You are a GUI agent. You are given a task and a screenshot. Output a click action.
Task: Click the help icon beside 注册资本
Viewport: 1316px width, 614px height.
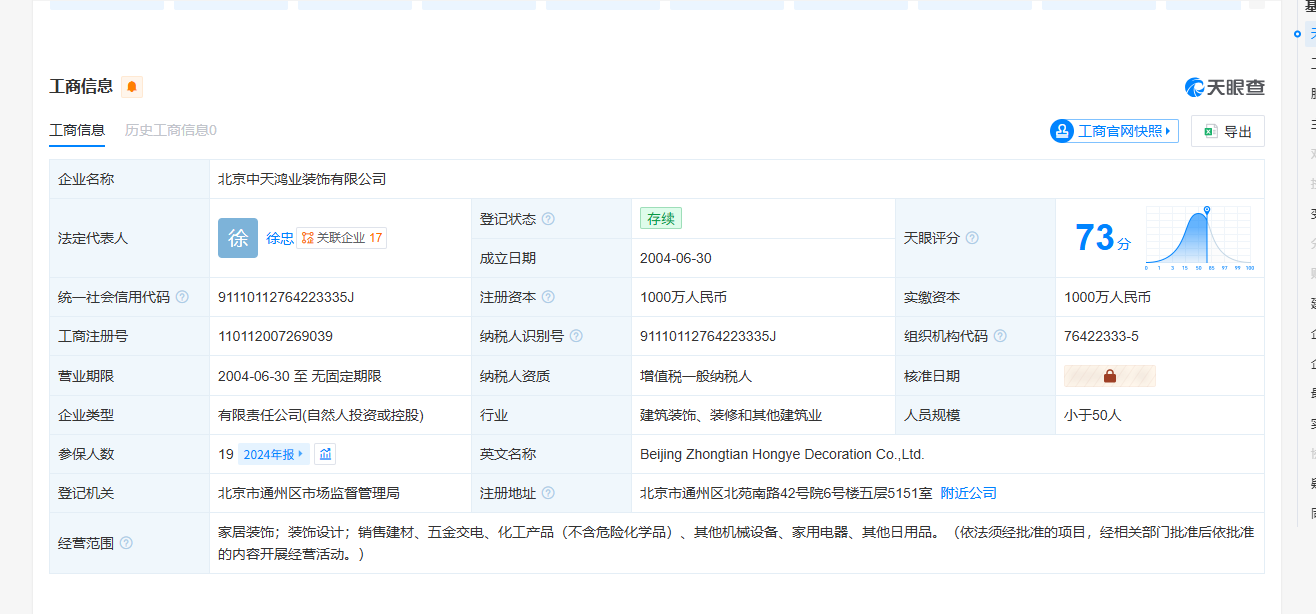[x=548, y=297]
